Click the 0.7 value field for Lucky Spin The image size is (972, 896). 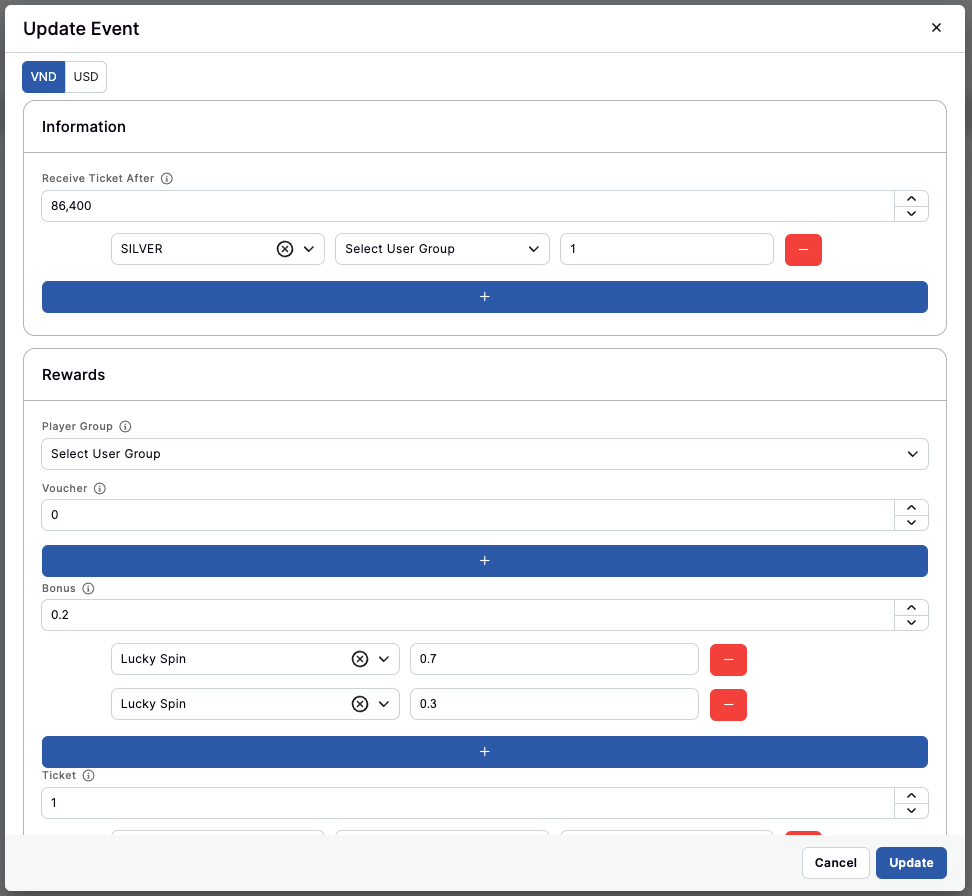click(553, 660)
